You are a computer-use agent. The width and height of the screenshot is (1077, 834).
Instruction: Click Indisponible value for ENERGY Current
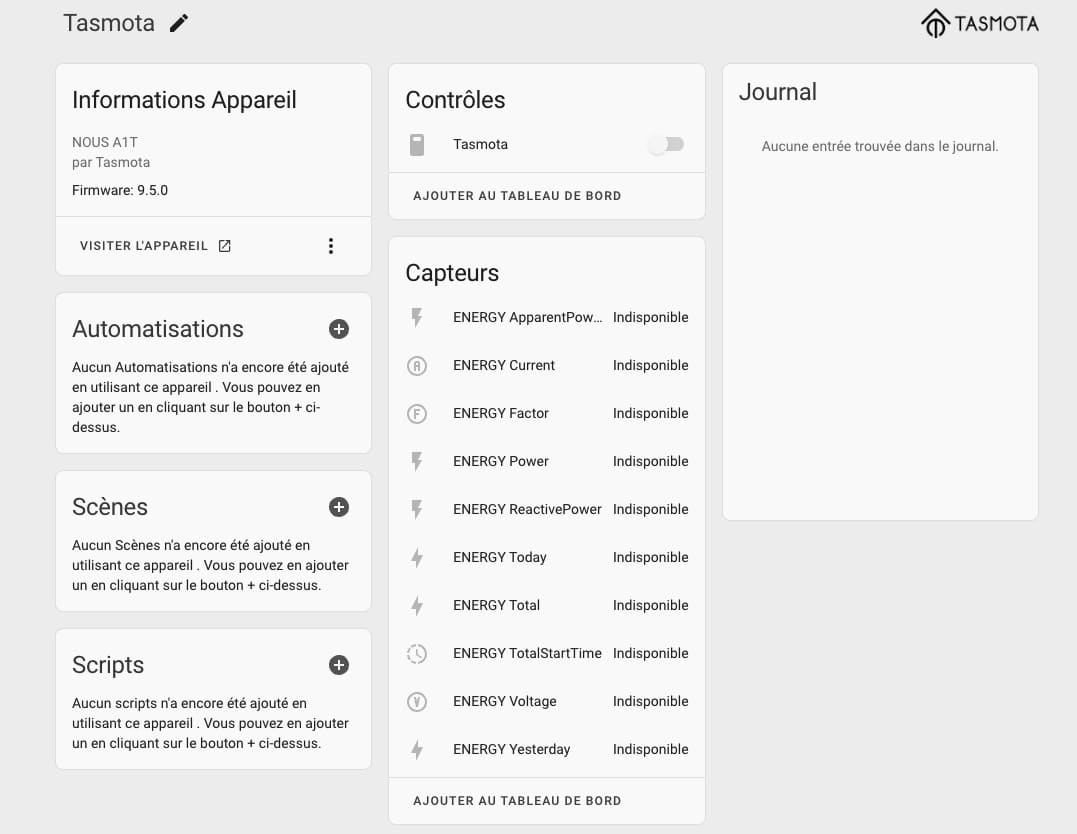coord(650,365)
